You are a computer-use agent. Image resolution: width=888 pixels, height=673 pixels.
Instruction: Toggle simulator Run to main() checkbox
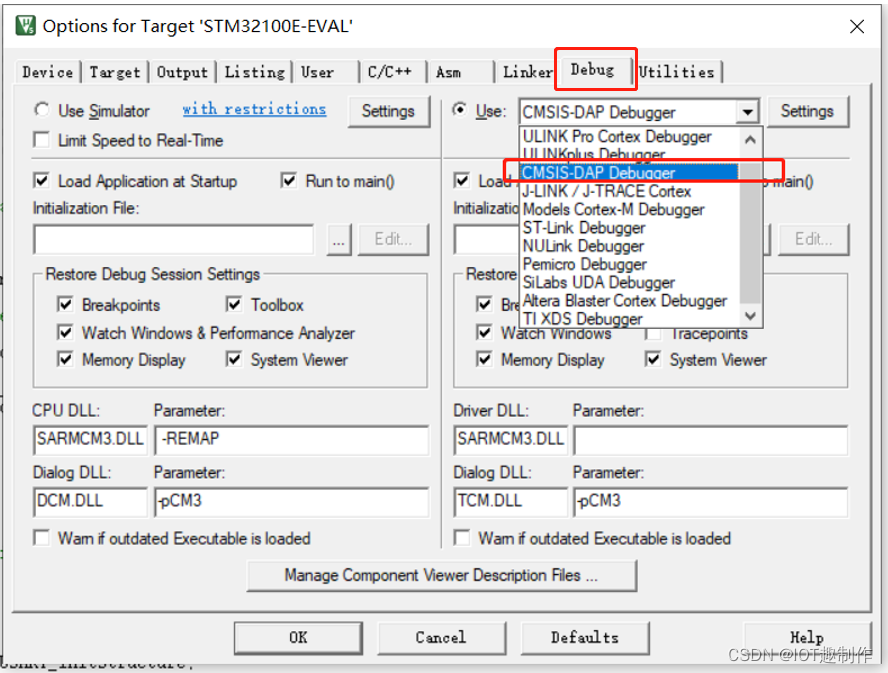(289, 181)
